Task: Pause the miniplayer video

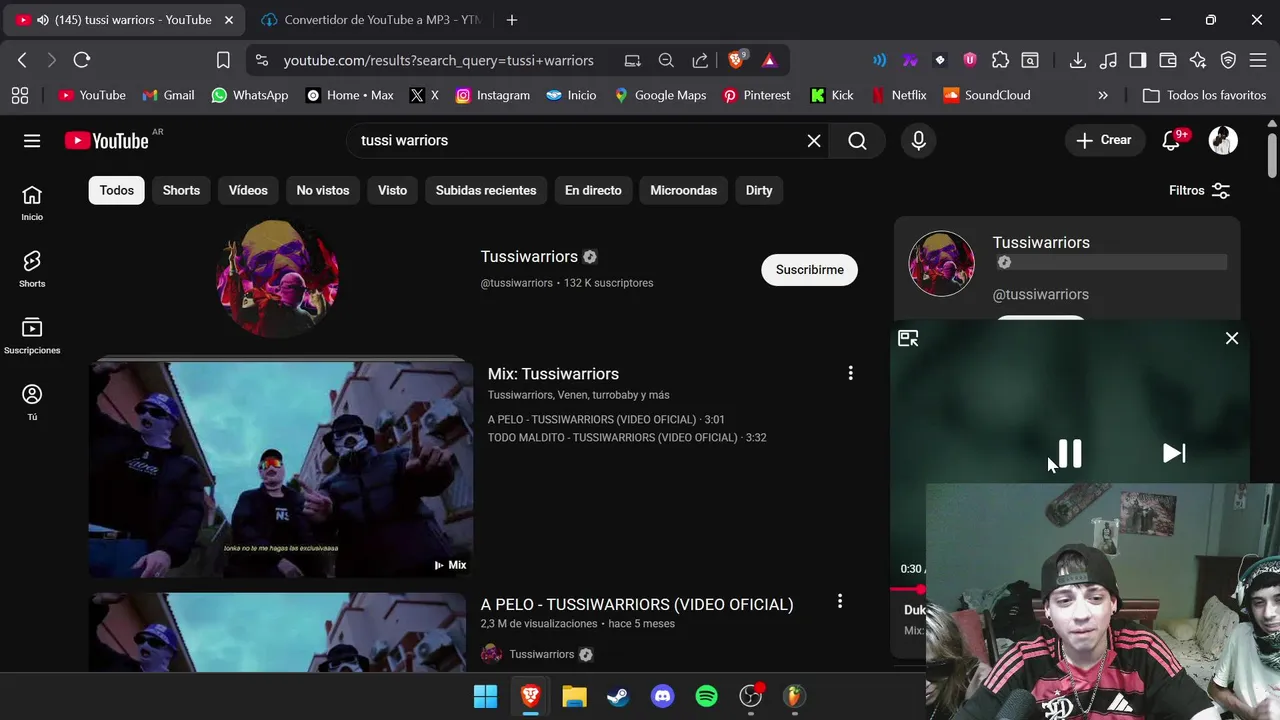Action: (x=1070, y=454)
